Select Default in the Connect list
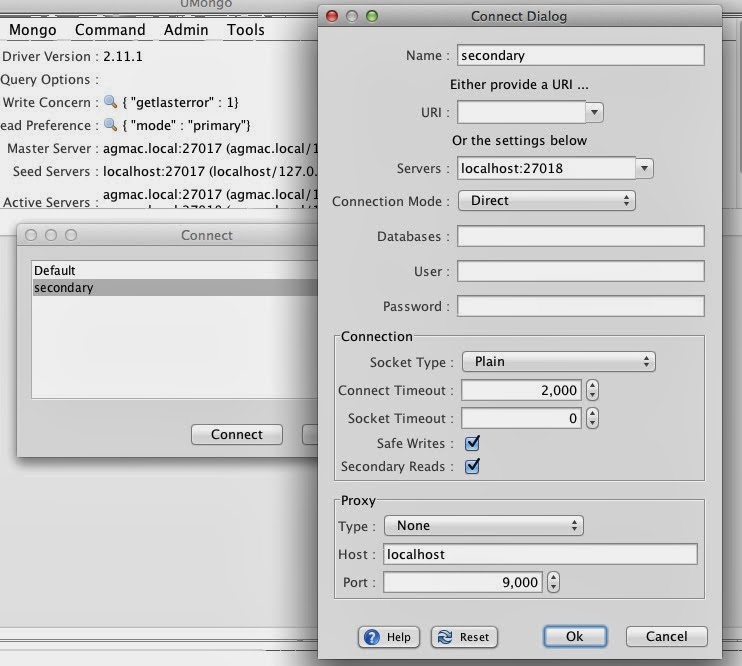Screen dimensions: 742x666 (175, 271)
